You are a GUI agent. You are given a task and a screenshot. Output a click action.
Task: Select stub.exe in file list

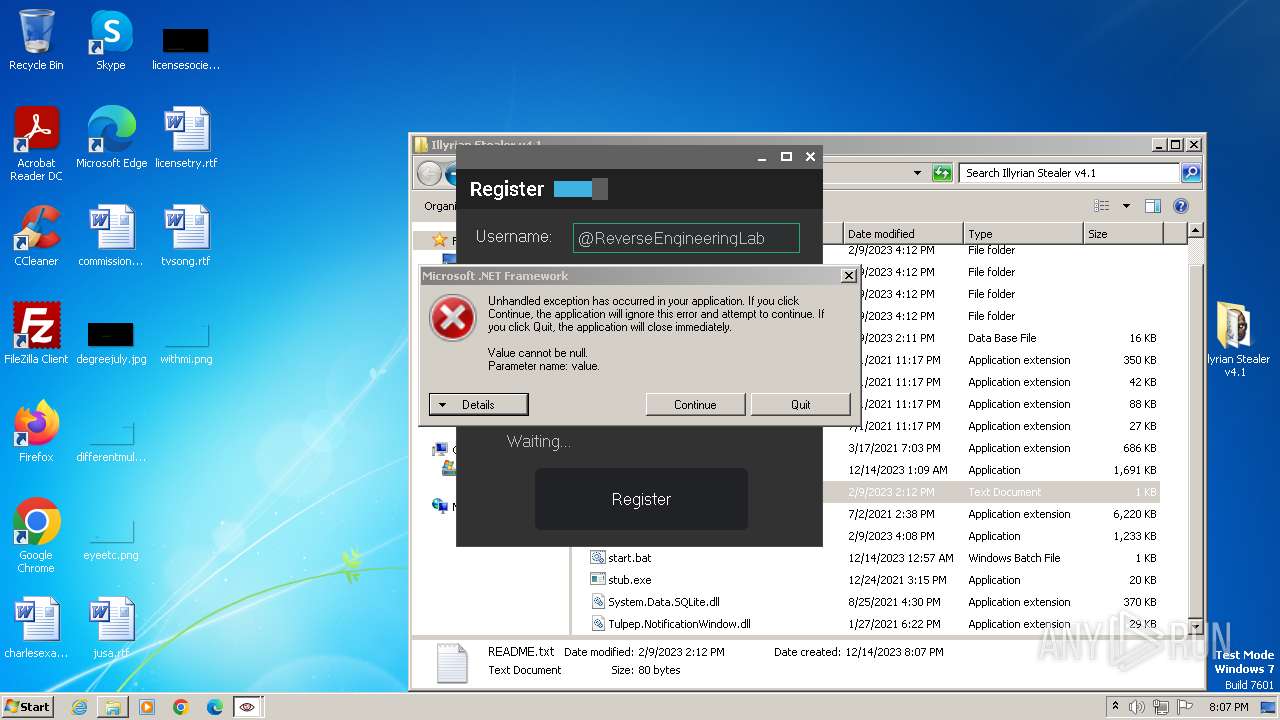coord(629,580)
